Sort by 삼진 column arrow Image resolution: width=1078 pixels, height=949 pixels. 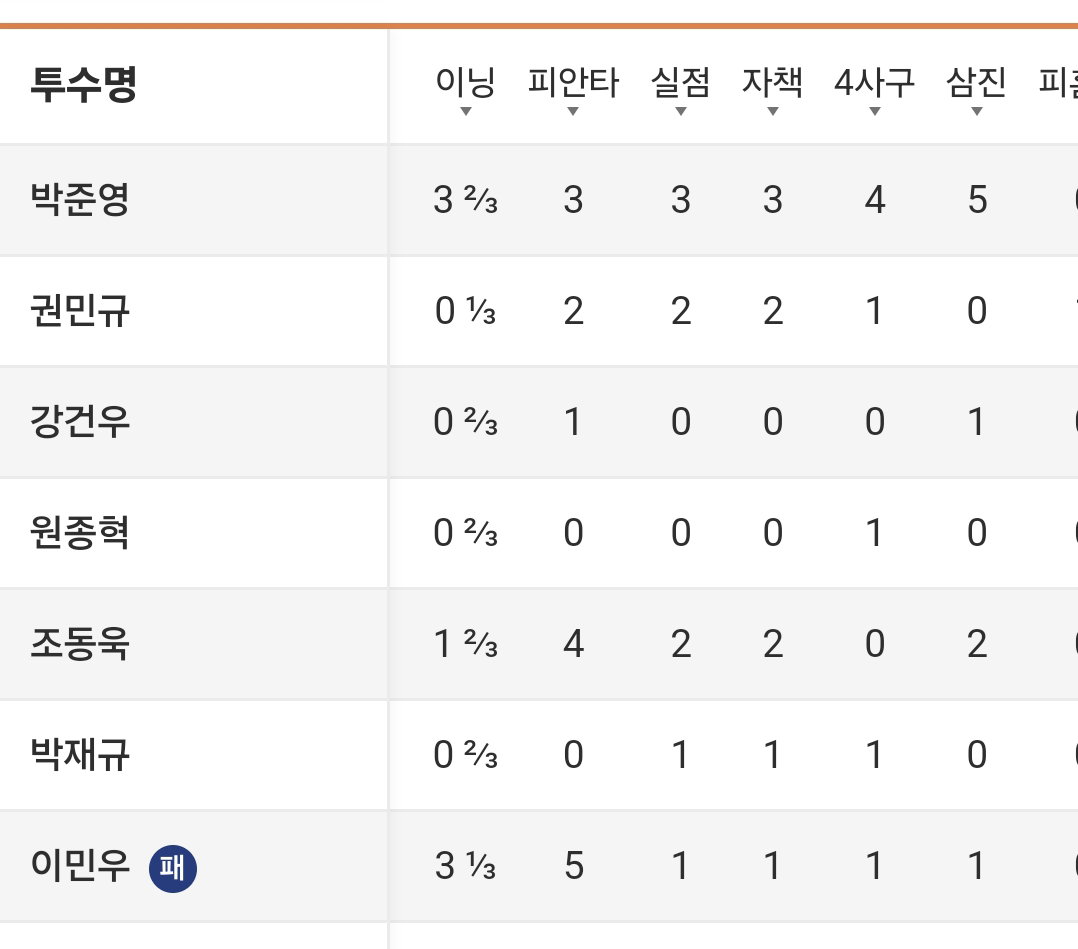tap(976, 111)
